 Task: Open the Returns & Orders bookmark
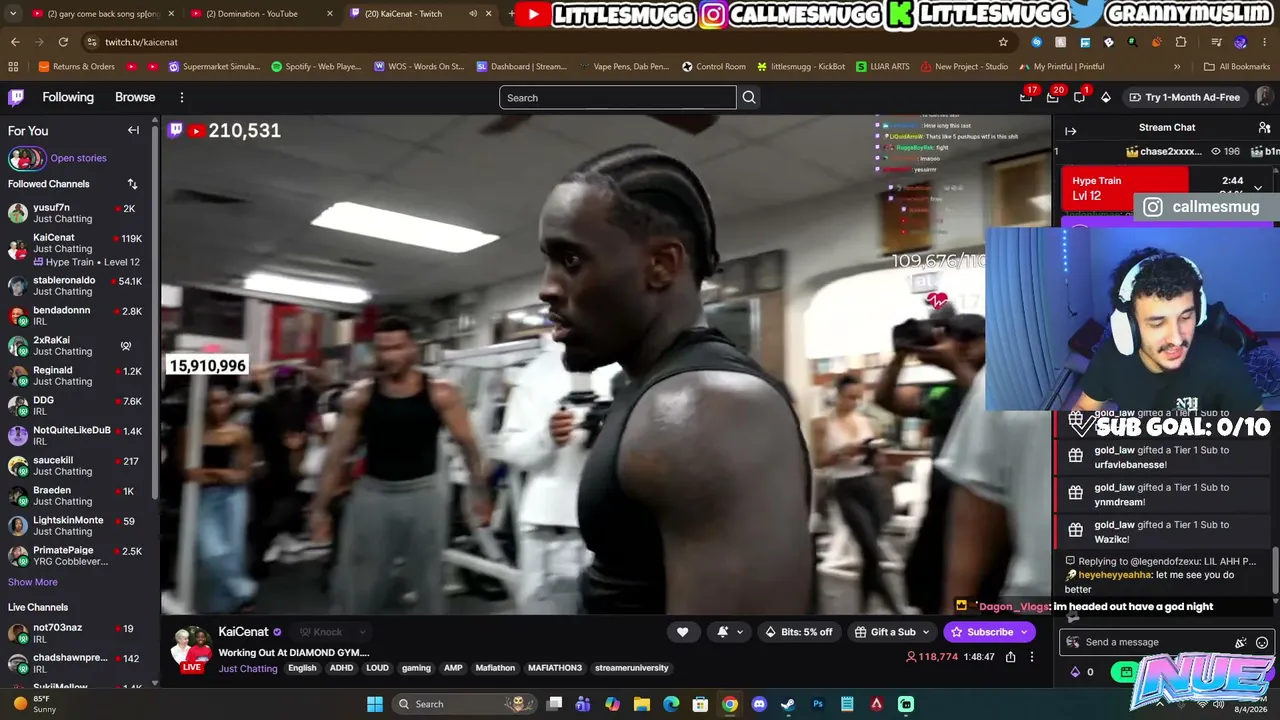click(76, 67)
